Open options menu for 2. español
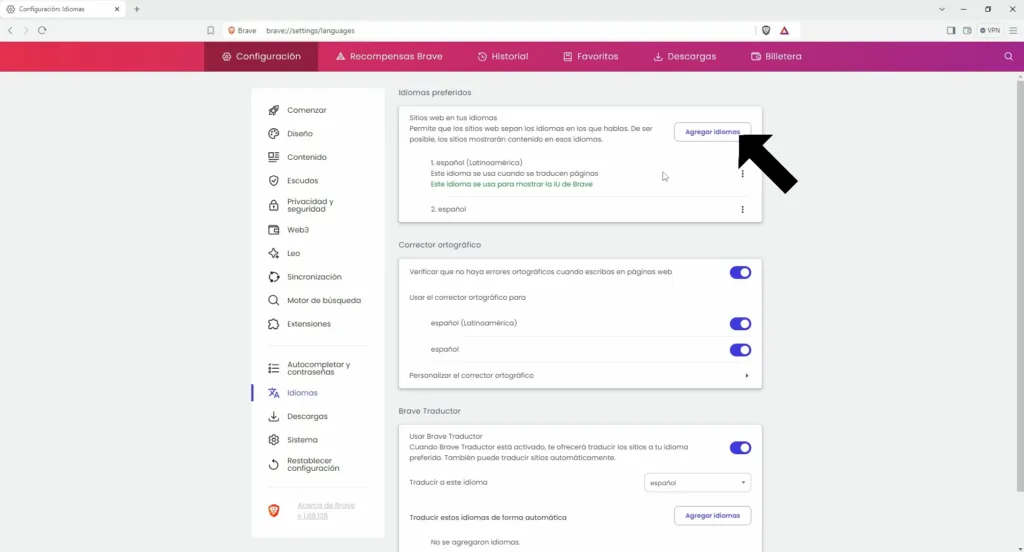This screenshot has height=552, width=1024. pos(742,210)
